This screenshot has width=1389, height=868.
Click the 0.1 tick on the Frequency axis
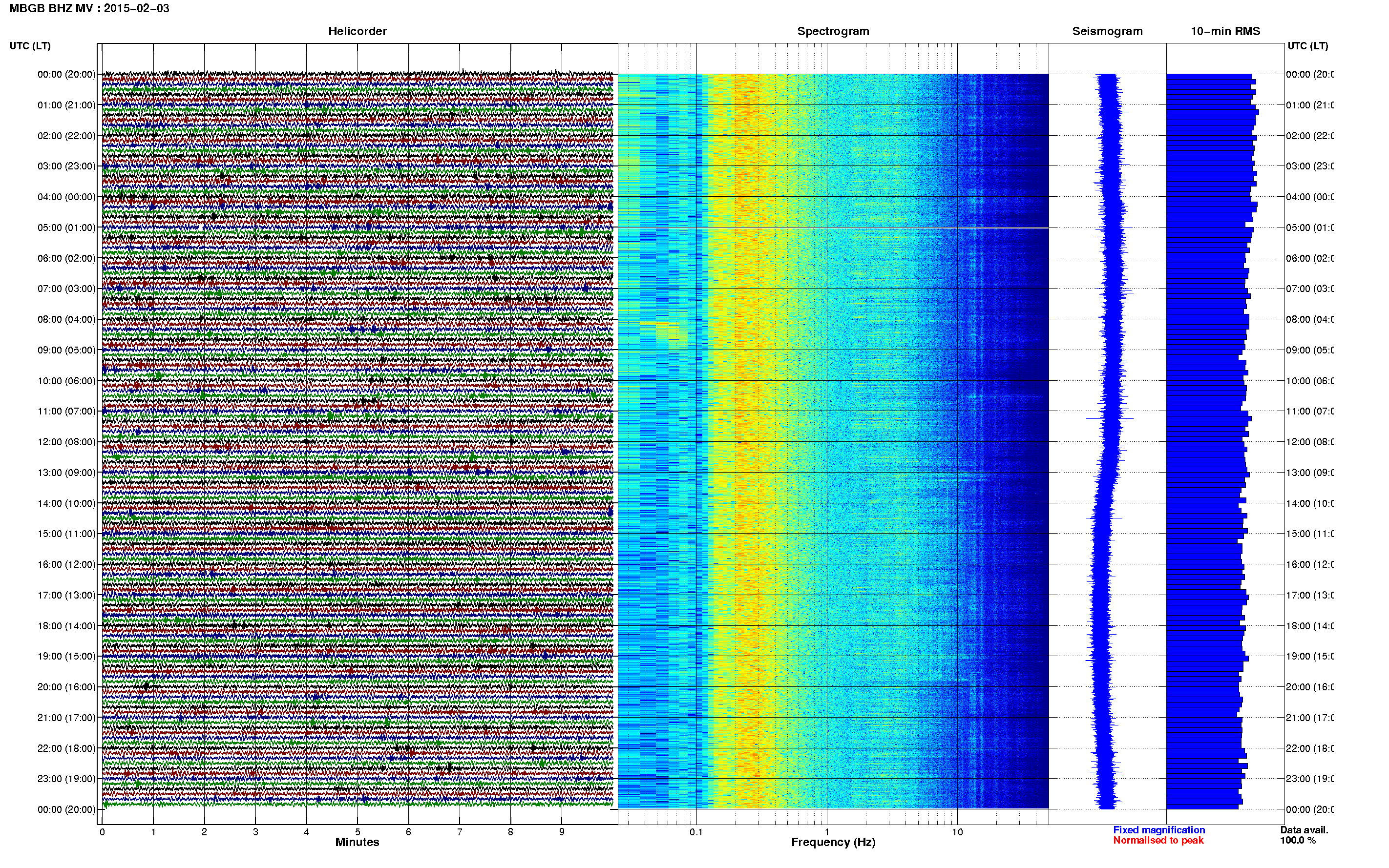tap(696, 832)
